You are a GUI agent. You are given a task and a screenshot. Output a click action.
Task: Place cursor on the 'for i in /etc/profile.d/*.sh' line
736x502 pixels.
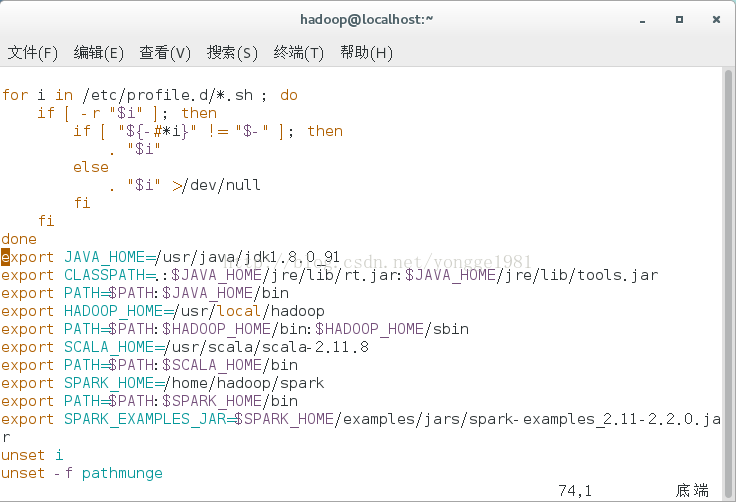tap(149, 95)
